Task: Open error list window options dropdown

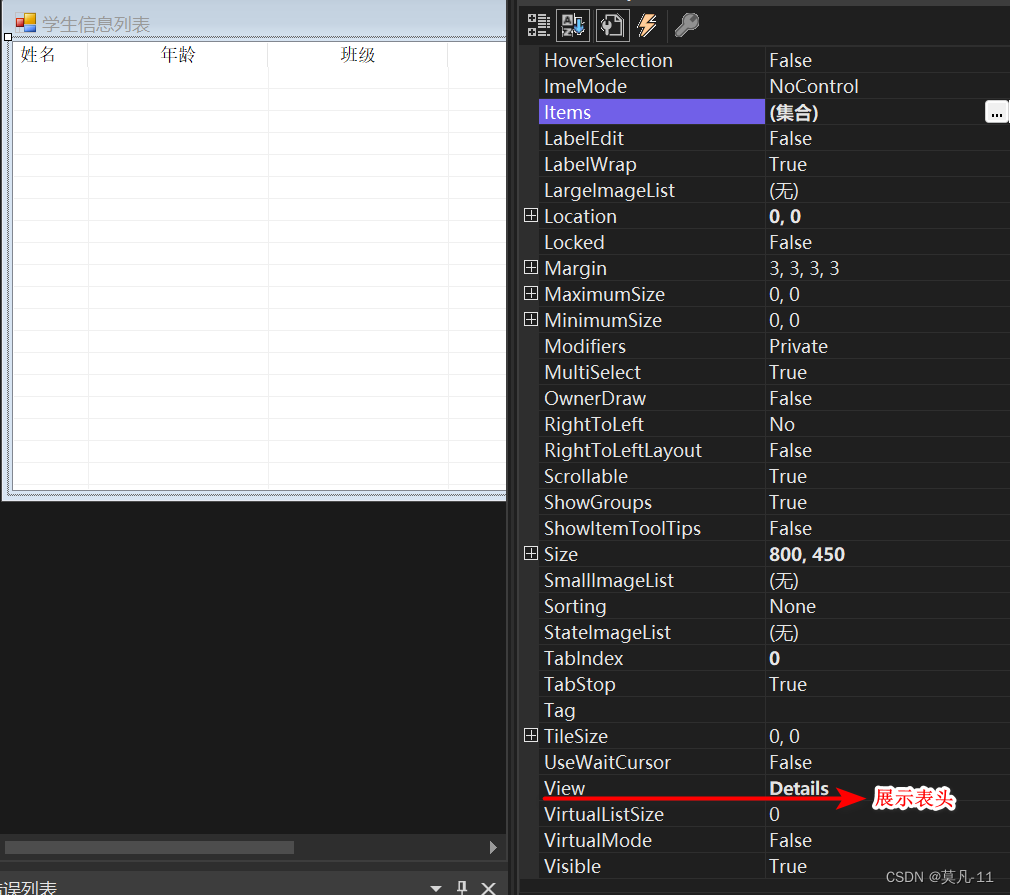Action: [x=436, y=887]
